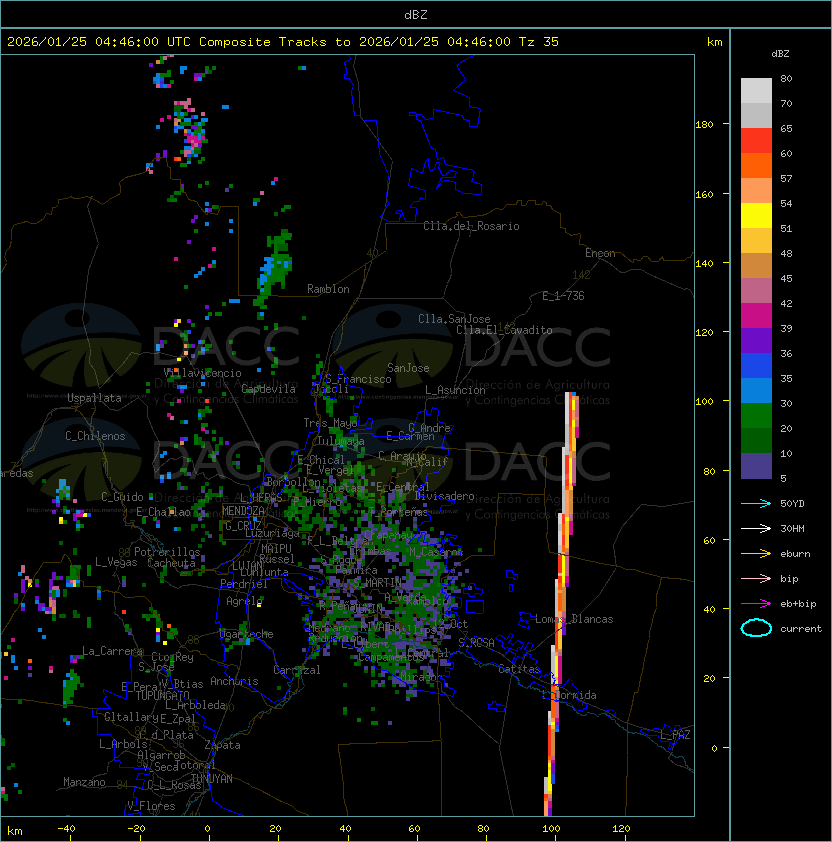832x842 pixels.
Task: Click the tan 45-48 dBZ swatch
Action: coord(756,265)
